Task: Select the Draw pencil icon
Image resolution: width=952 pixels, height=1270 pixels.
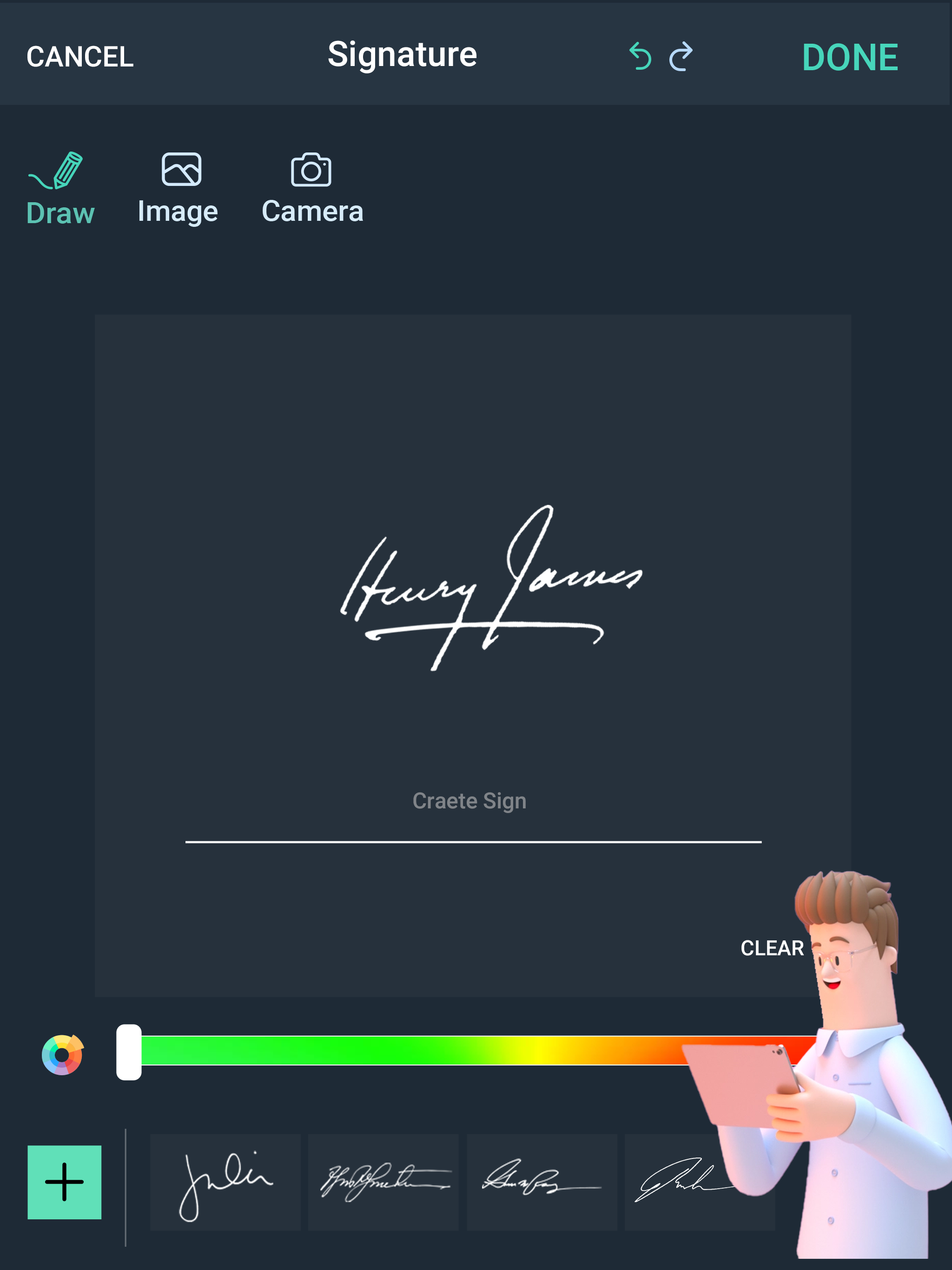Action: 56,171
